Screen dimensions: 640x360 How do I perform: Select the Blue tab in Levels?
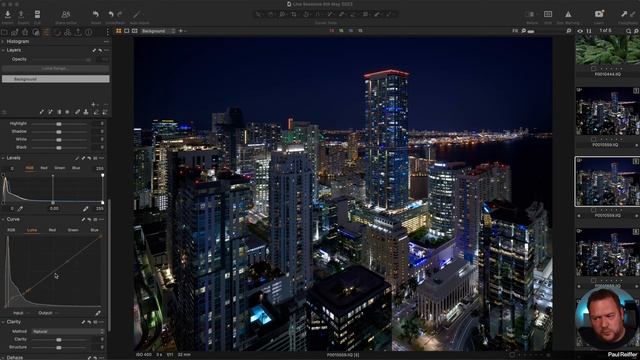coord(76,168)
